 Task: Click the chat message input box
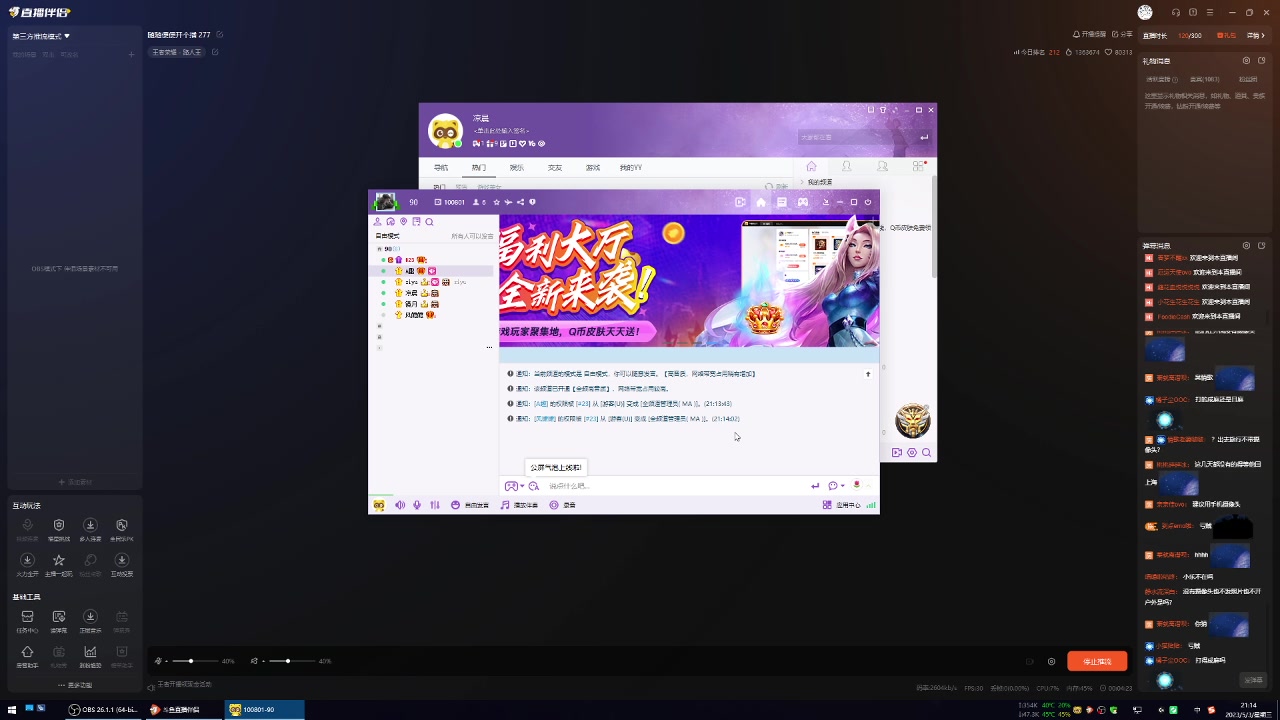pos(675,486)
